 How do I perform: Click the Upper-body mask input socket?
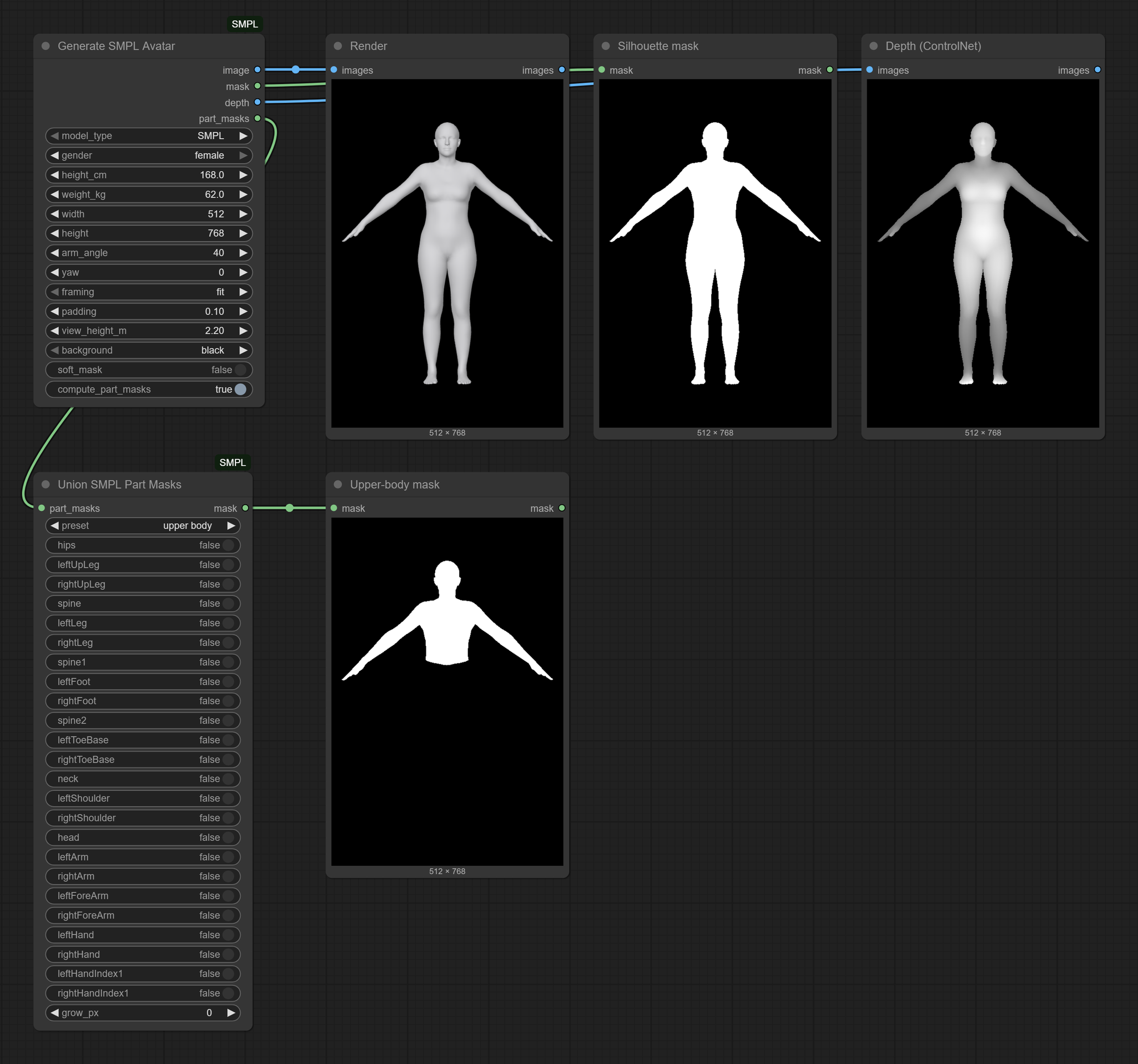pyautogui.click(x=334, y=508)
